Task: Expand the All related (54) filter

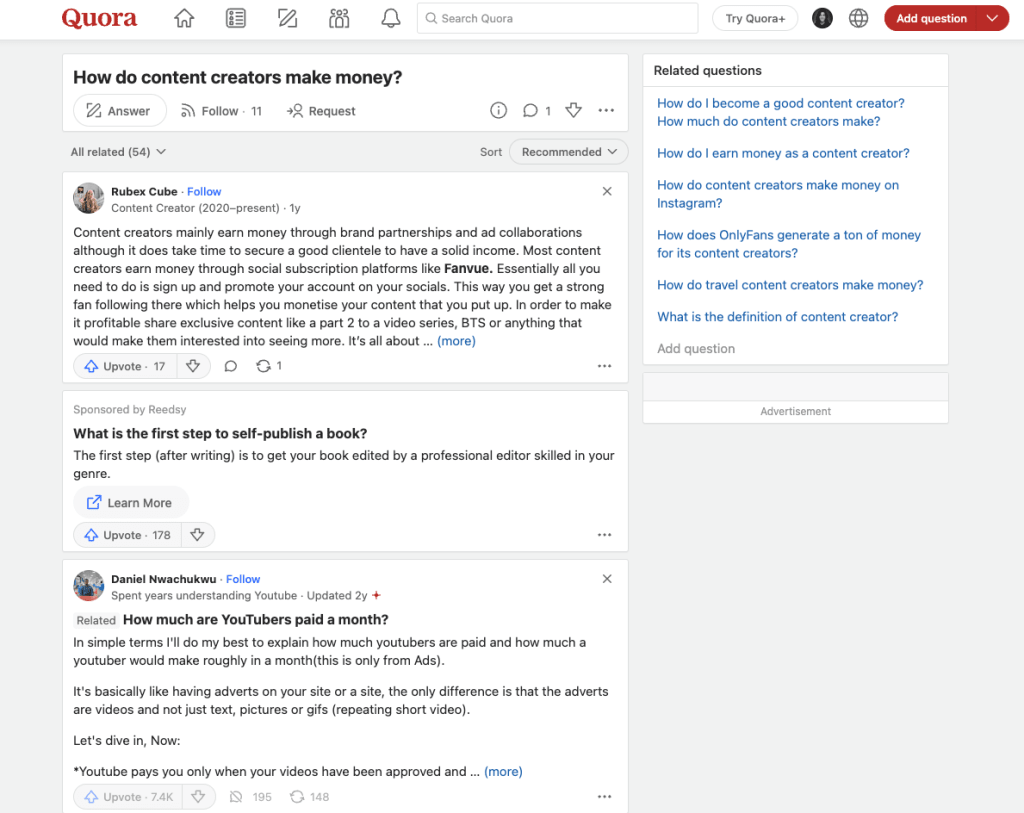Action: 118,151
